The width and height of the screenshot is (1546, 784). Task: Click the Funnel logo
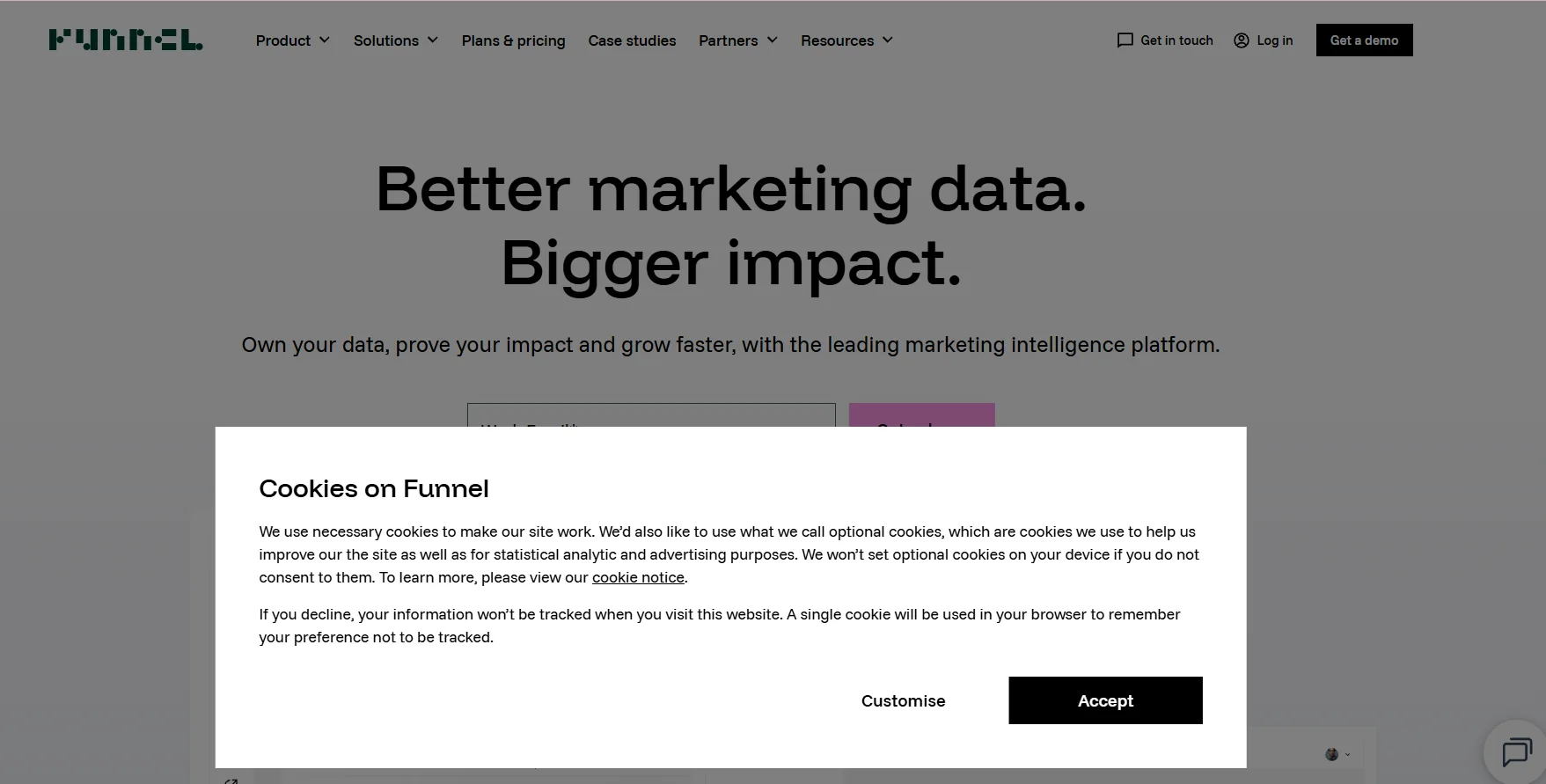coord(125,40)
